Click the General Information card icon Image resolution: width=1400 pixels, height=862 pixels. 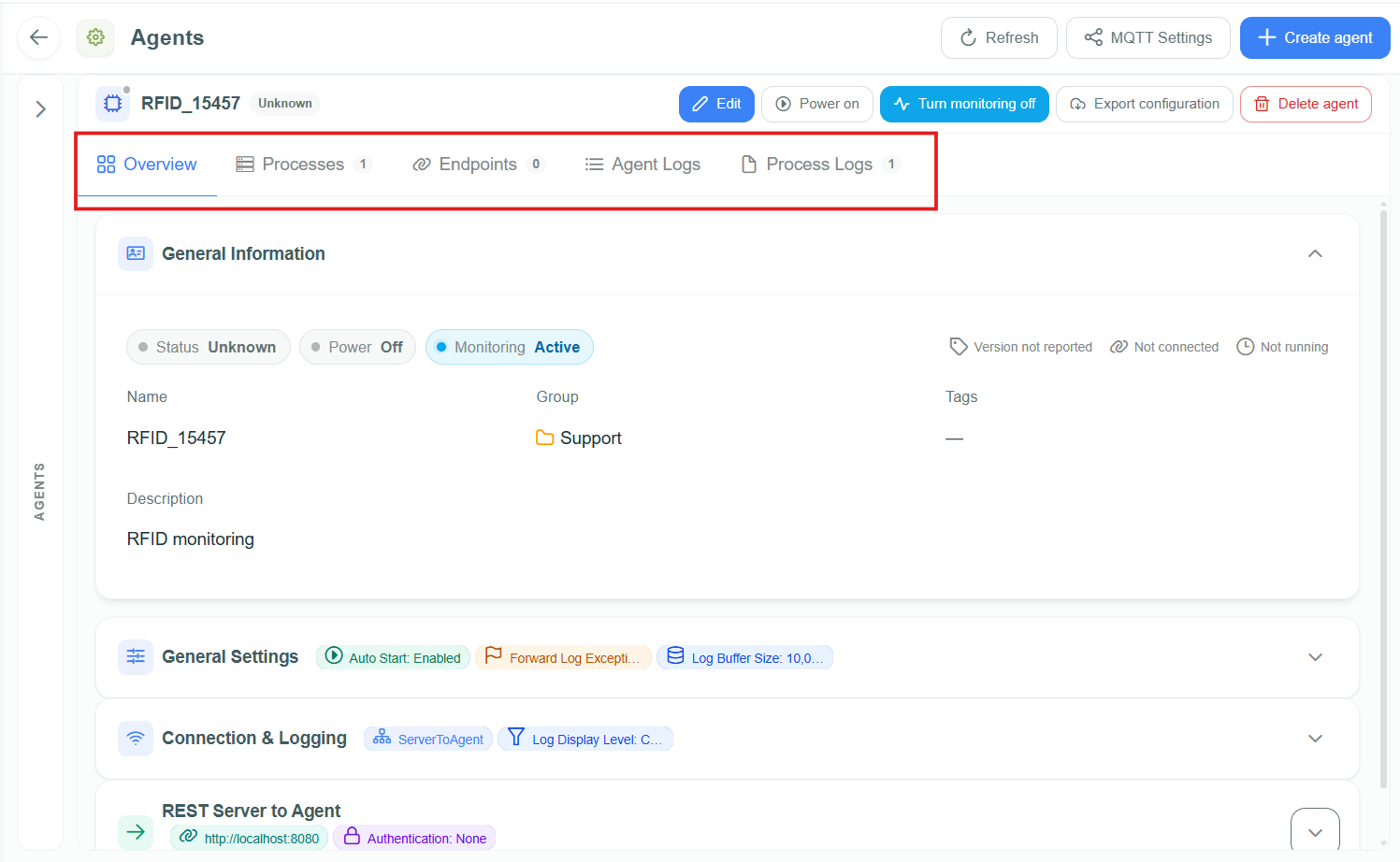point(136,254)
